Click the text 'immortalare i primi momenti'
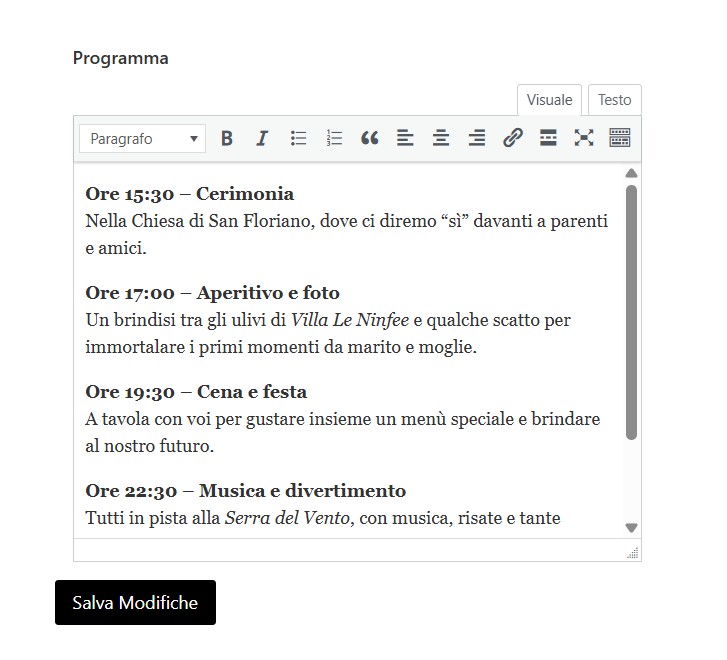This screenshot has height=660, width=727. point(203,347)
